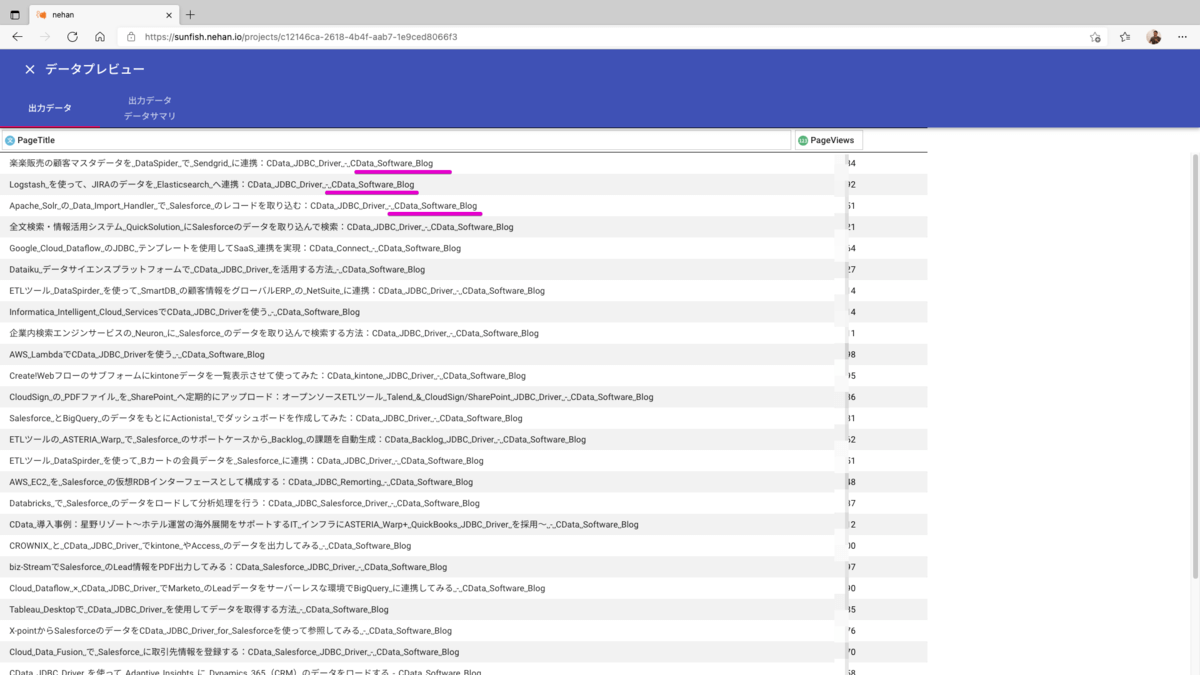
Task: Select row starting 企業内検索エンジンサービスの_Neuron
Action: click(464, 333)
